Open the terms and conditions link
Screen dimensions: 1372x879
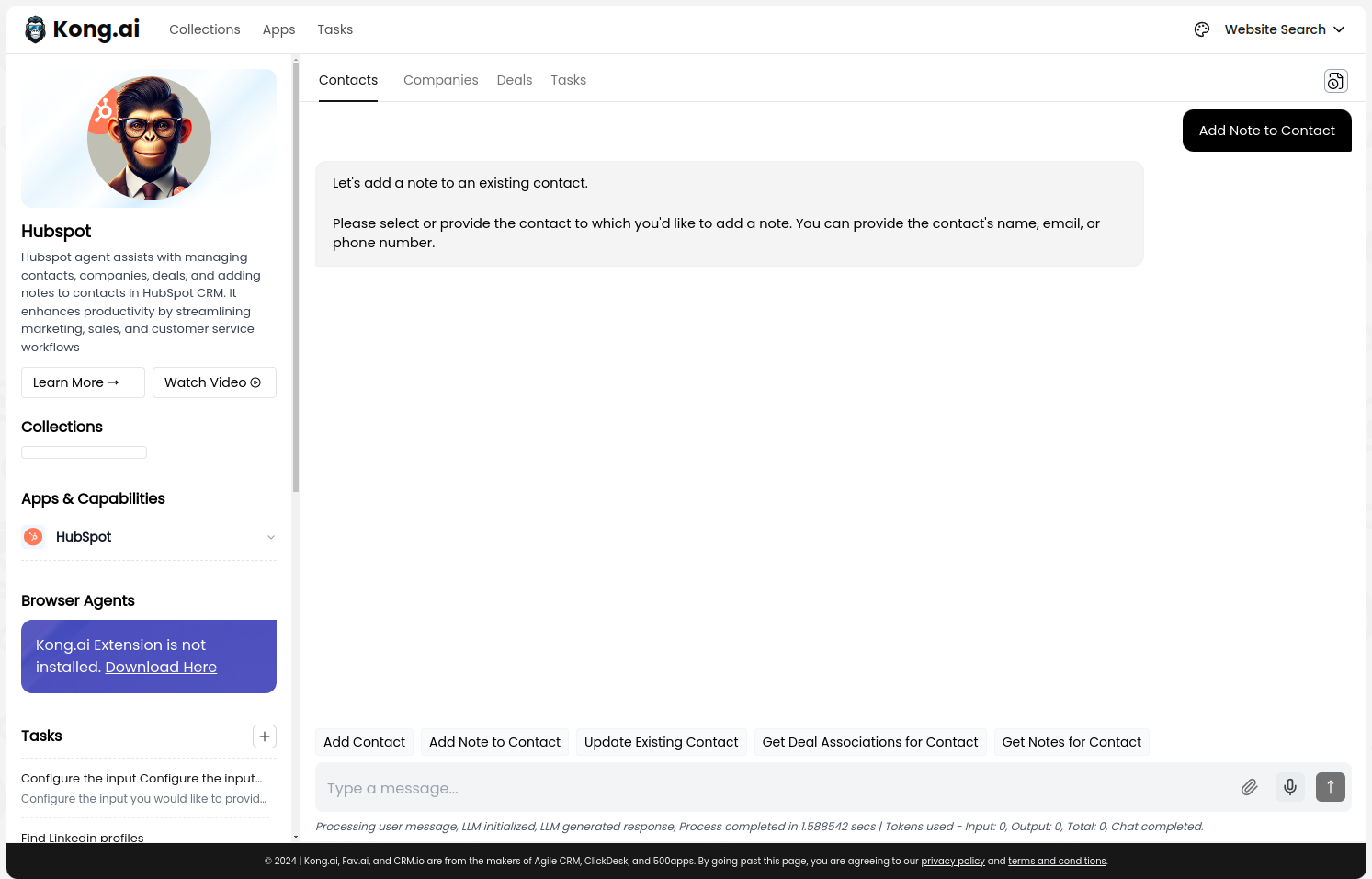[x=1057, y=861]
